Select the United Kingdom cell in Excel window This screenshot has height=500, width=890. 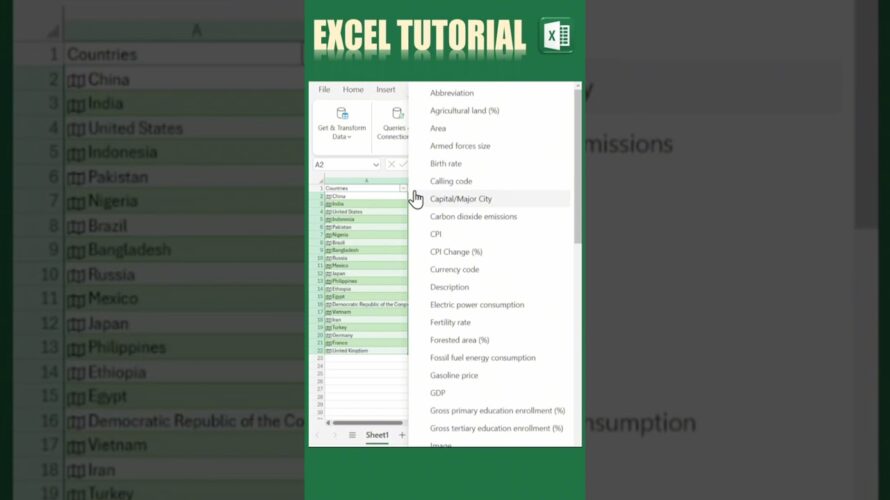[366, 351]
